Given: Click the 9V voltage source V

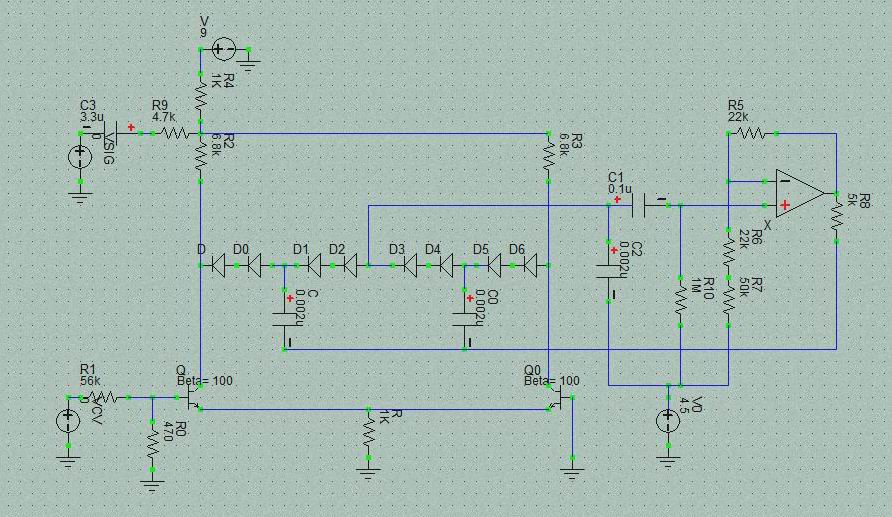Looking at the screenshot, I should coord(223,48).
